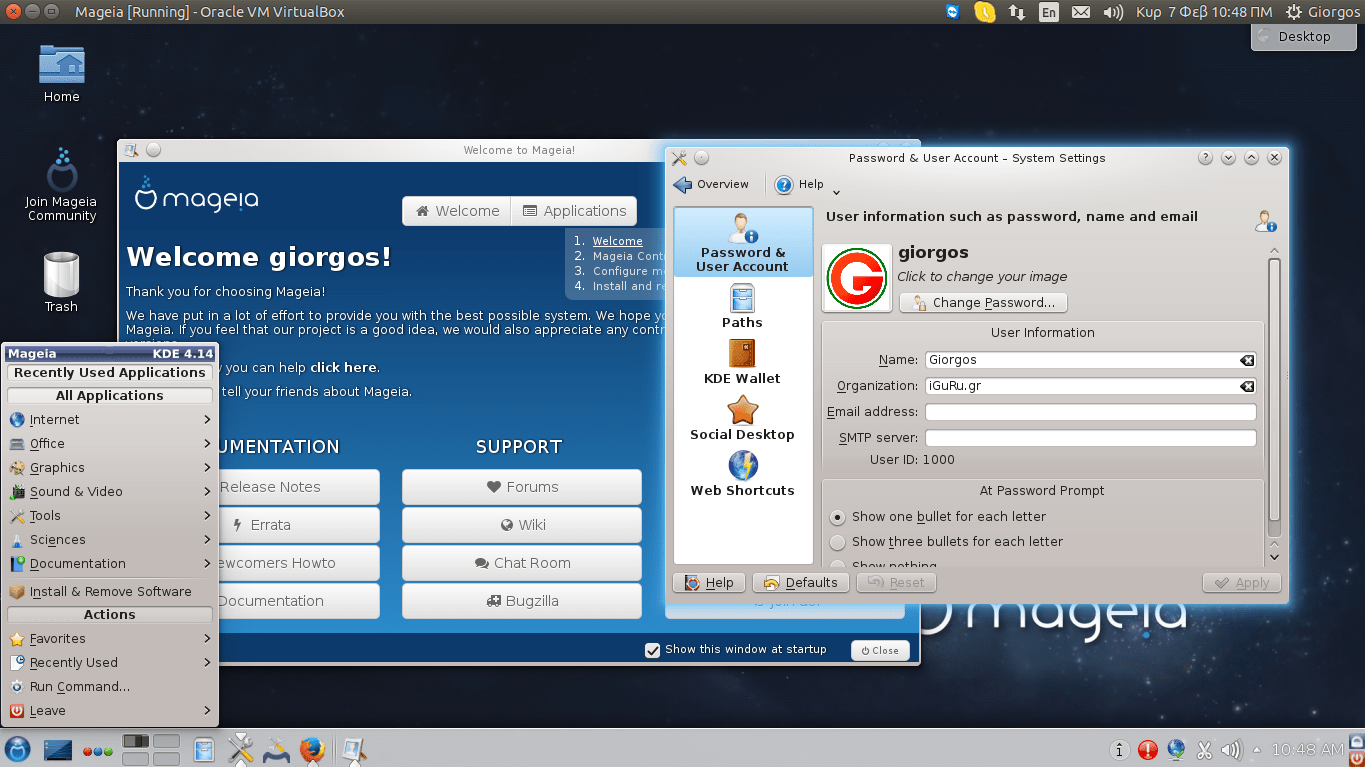Open the Web Shortcuts settings module
The width and height of the screenshot is (1365, 767).
742,474
